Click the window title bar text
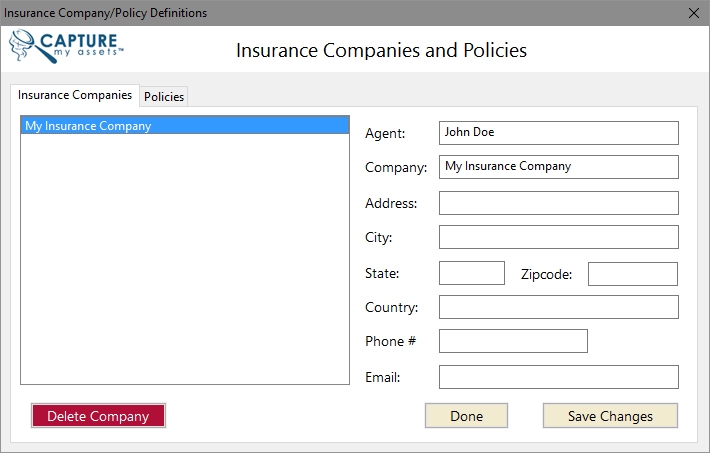 tap(106, 13)
